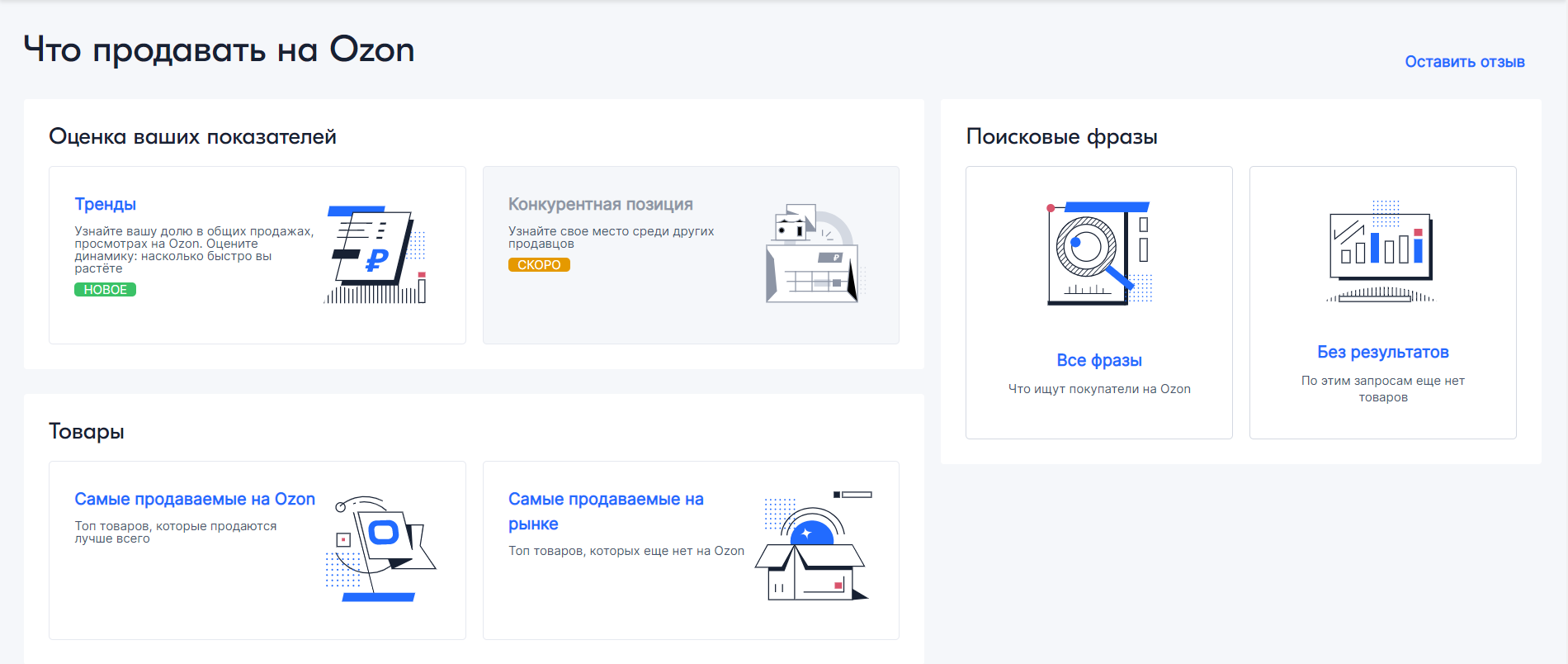Click the Тренды ruble document illustration
The width and height of the screenshot is (1568, 664).
pyautogui.click(x=375, y=254)
